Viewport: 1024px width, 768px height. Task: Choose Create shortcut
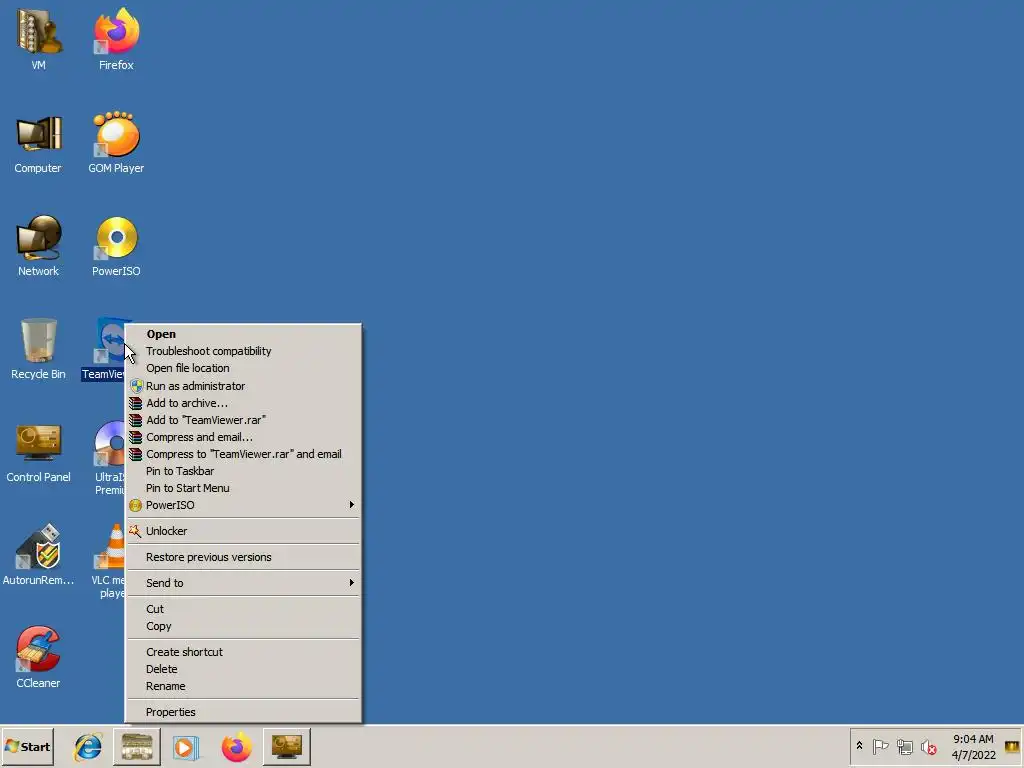pyautogui.click(x=243, y=652)
